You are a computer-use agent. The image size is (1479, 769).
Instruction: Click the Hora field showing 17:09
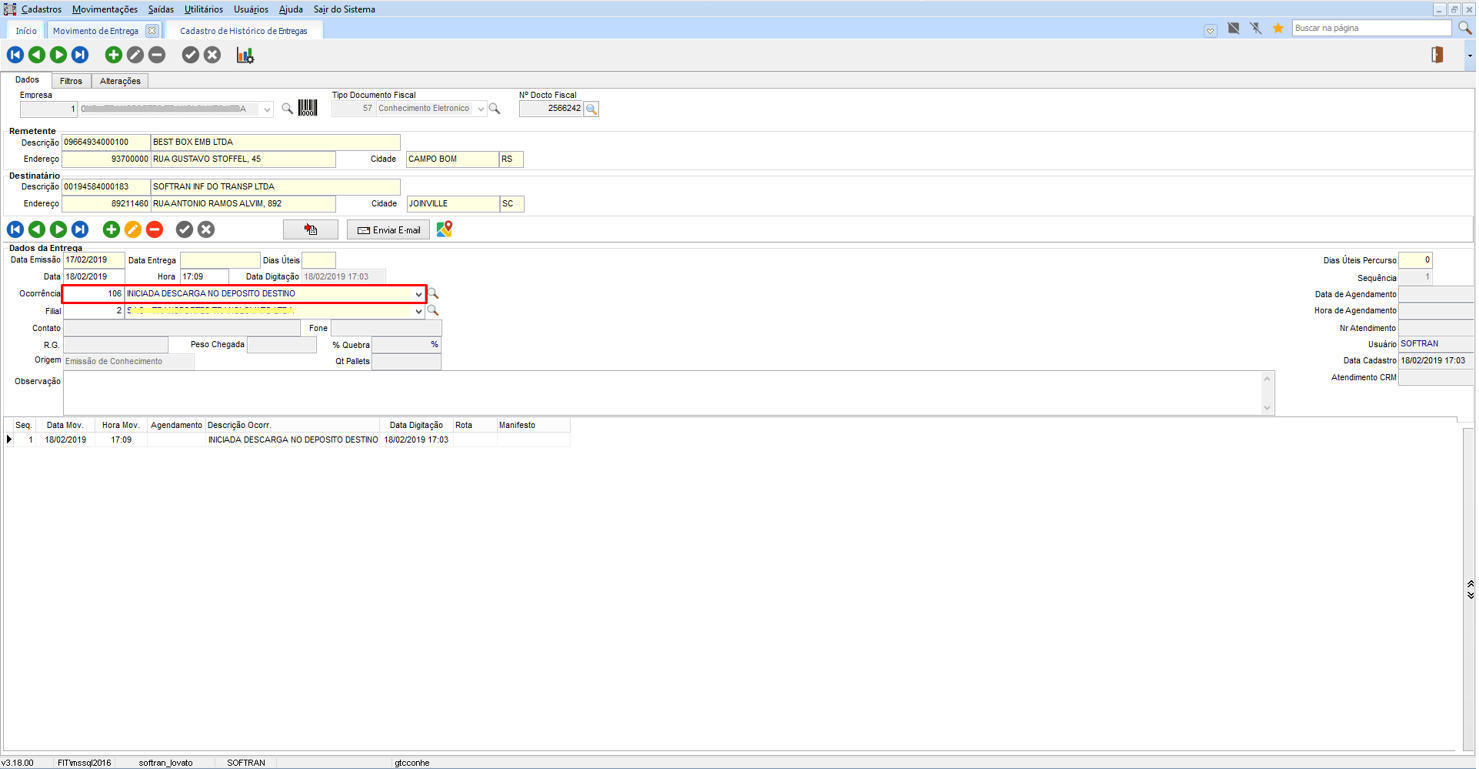pos(205,276)
